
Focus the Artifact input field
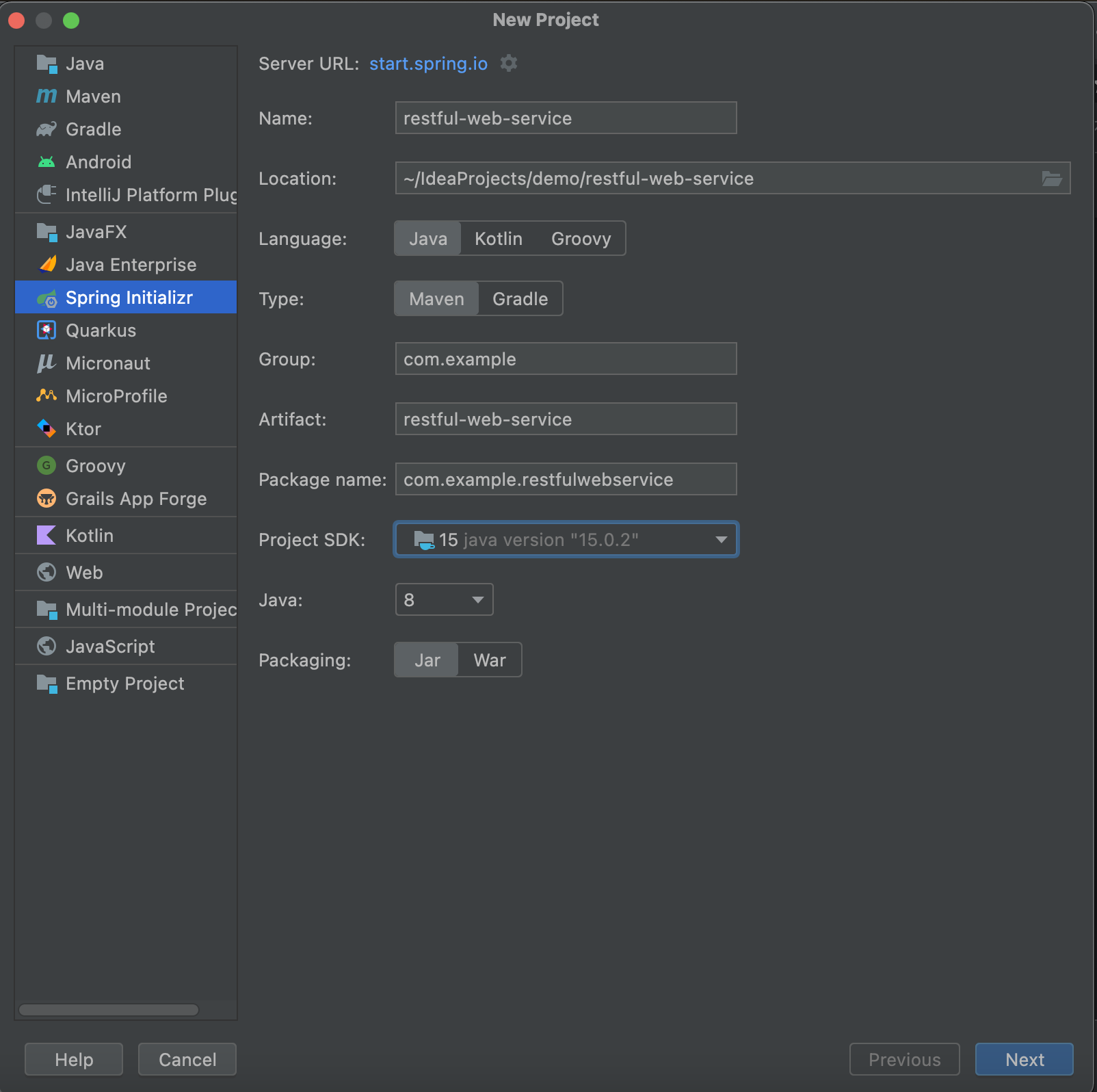pos(566,419)
